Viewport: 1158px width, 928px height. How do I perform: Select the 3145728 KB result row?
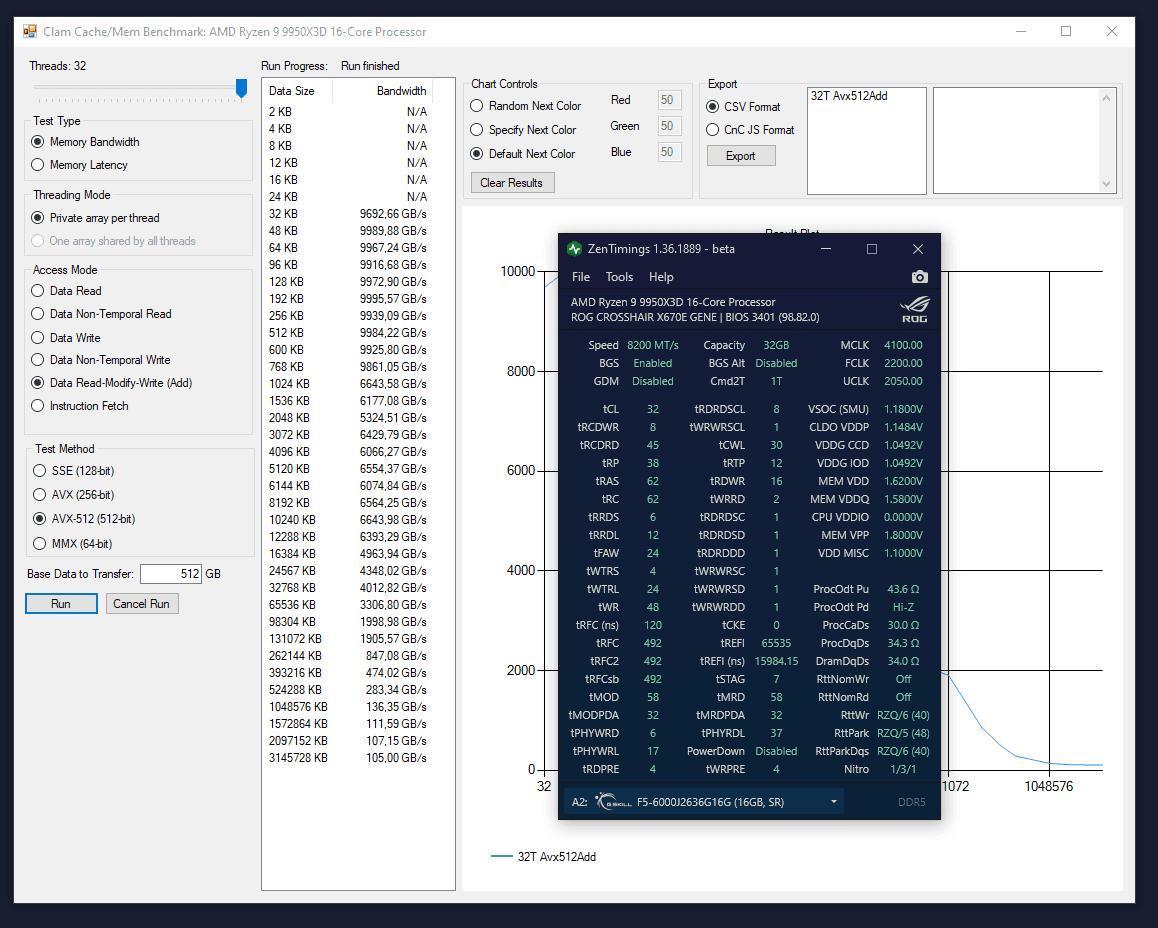point(348,757)
